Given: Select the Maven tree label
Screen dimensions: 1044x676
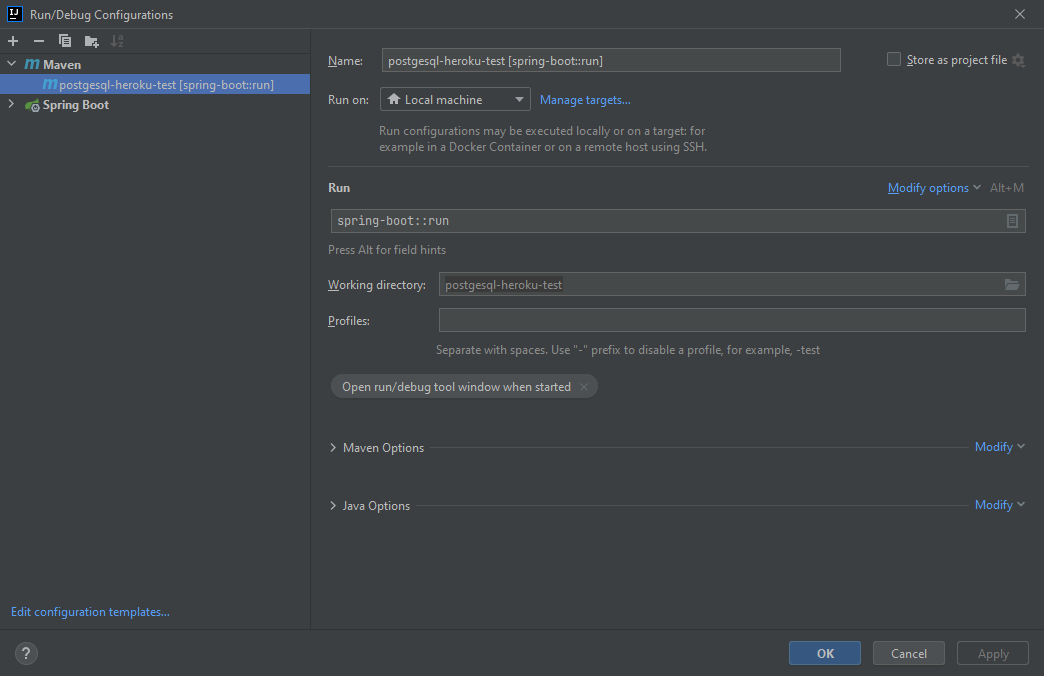Looking at the screenshot, I should point(62,65).
